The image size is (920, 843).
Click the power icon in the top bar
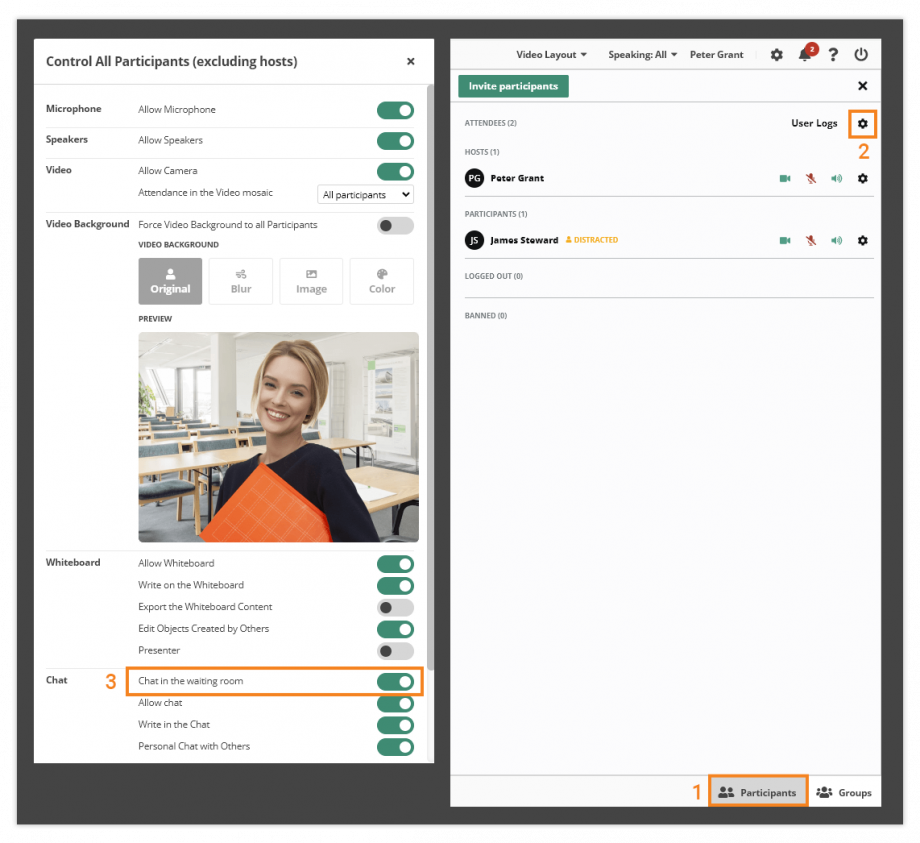pyautogui.click(x=860, y=55)
